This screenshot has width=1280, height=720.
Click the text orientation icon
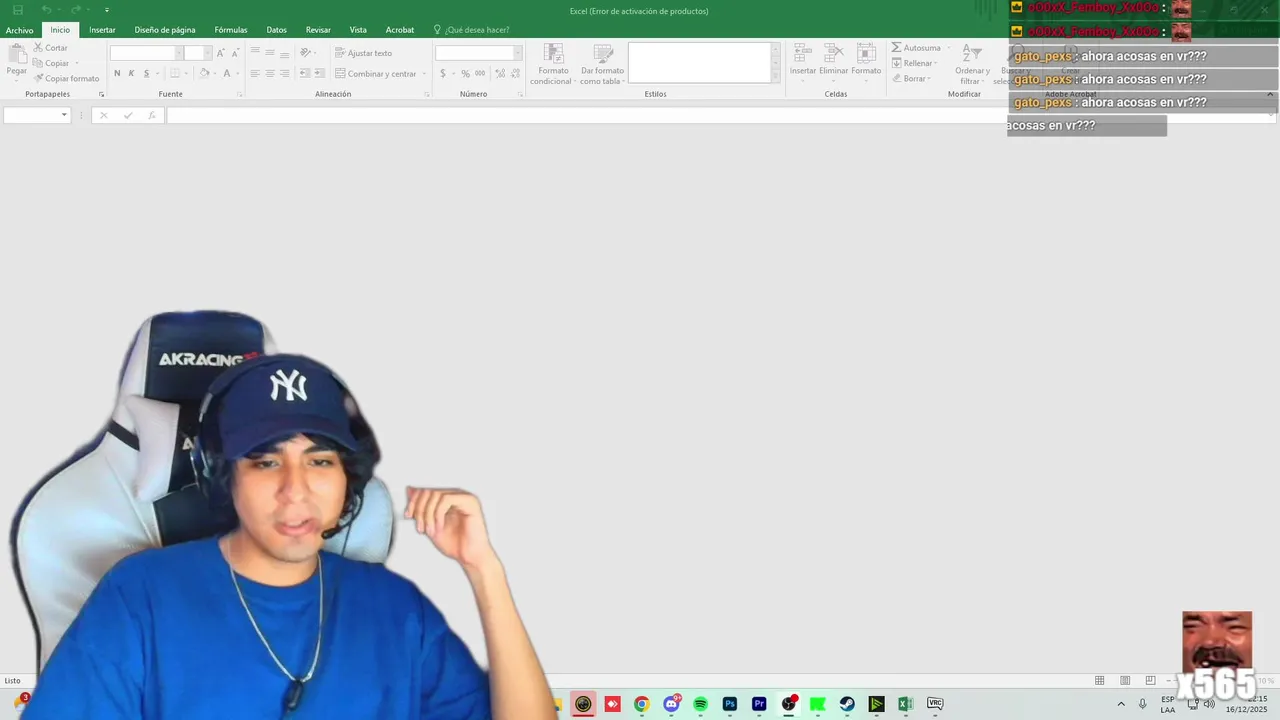(305, 52)
